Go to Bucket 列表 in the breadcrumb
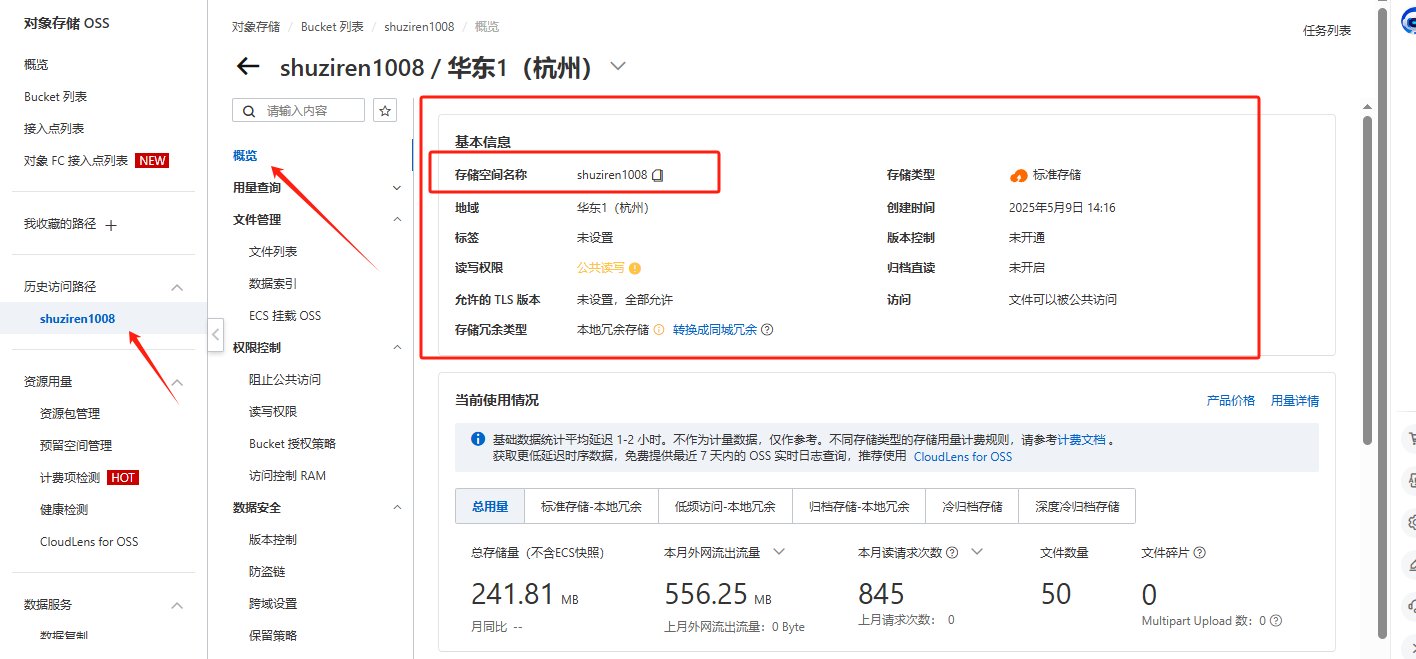 tap(332, 27)
